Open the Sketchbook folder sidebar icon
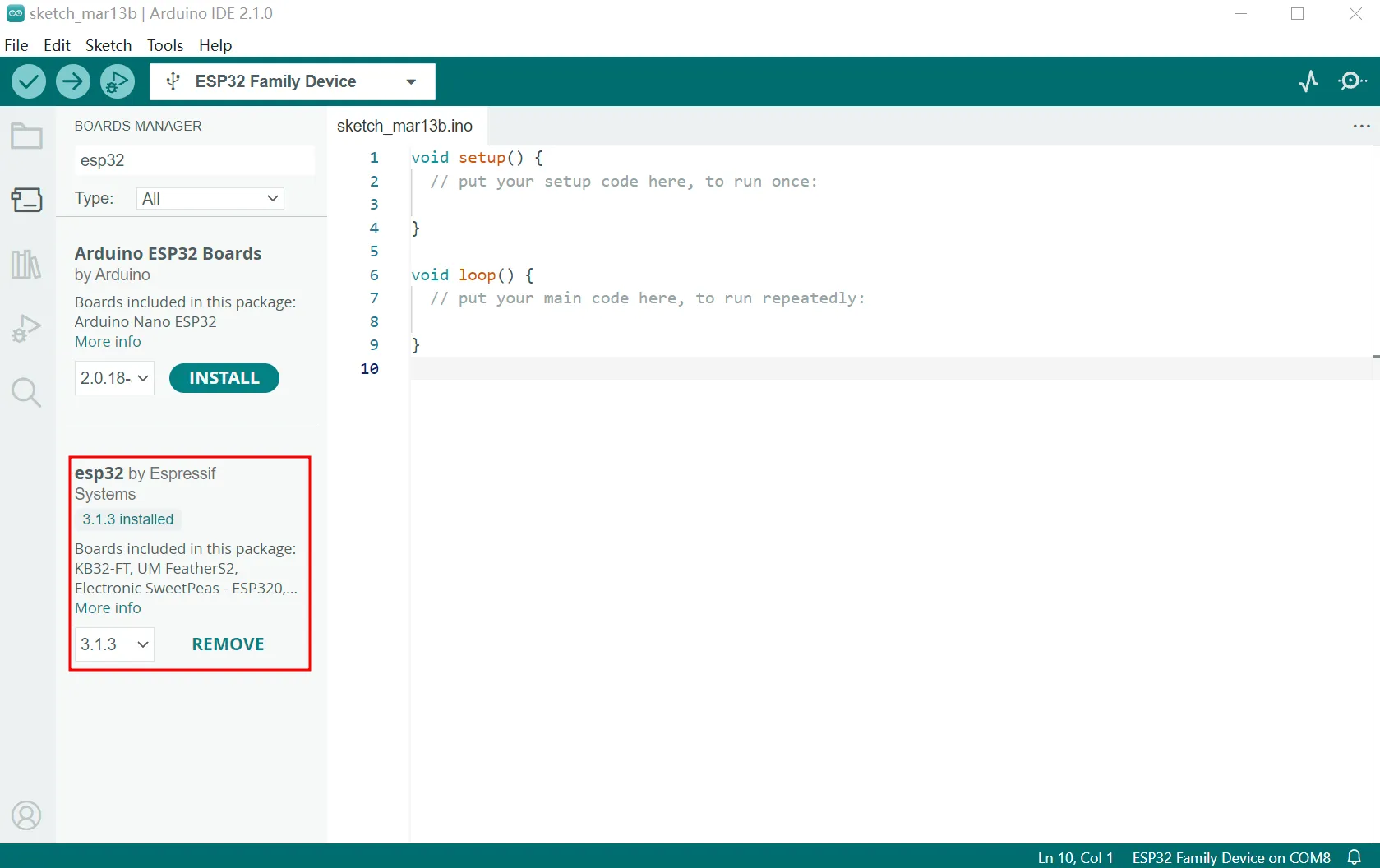The height and width of the screenshot is (868, 1380). pos(26,136)
